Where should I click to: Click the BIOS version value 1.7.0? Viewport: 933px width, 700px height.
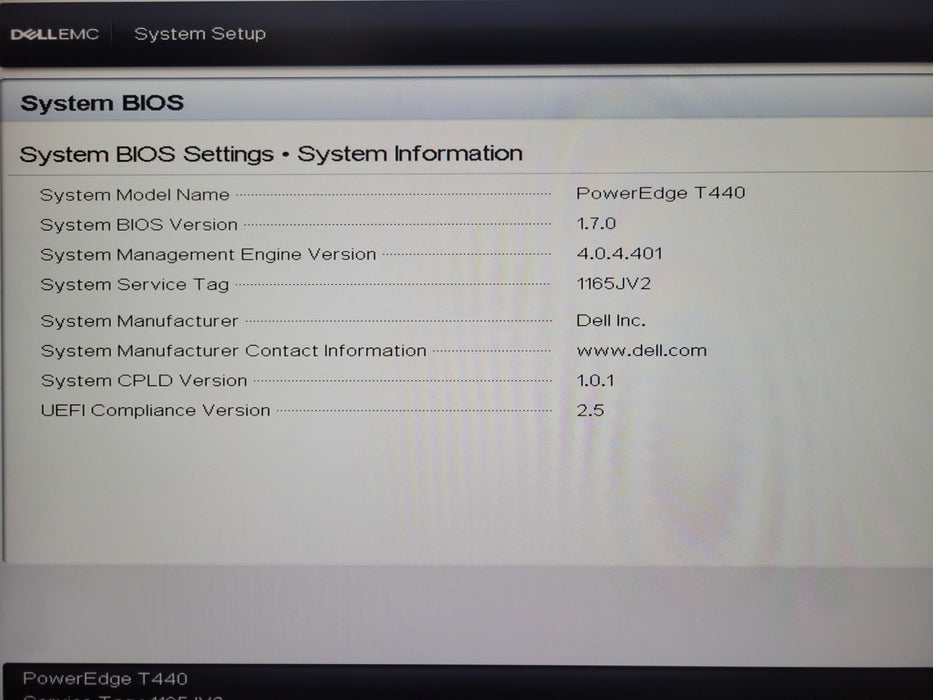596,224
